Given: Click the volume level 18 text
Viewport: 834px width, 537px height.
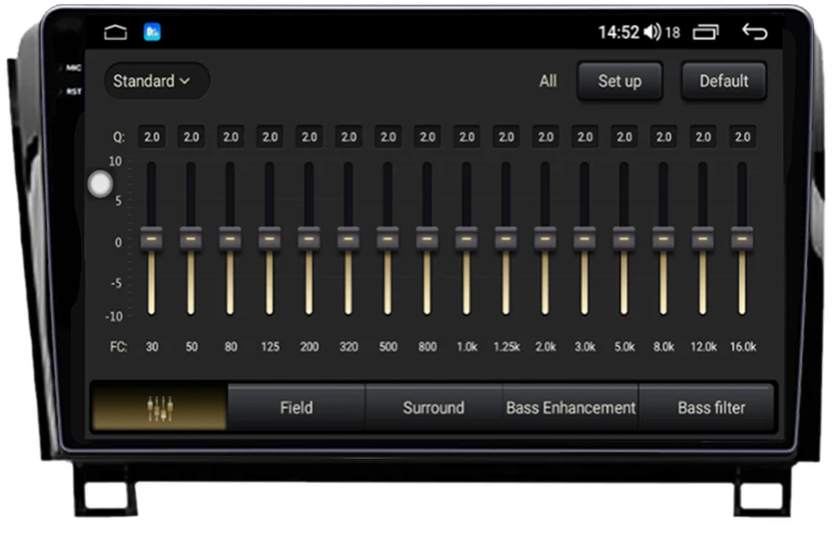Looking at the screenshot, I should pyautogui.click(x=672, y=33).
